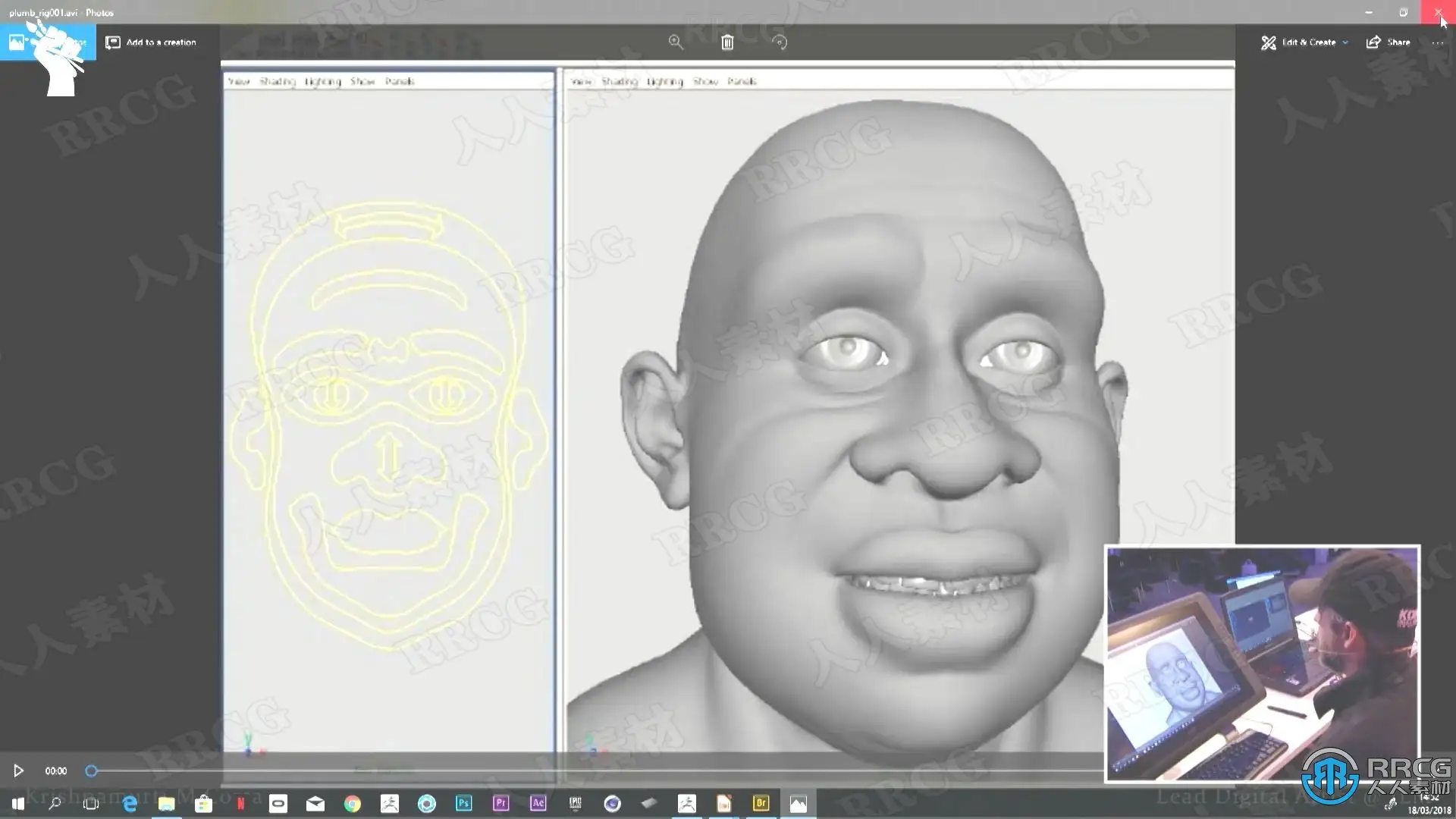Open Lighting menu in right viewport
This screenshot has width=1456, height=819.
pos(664,81)
